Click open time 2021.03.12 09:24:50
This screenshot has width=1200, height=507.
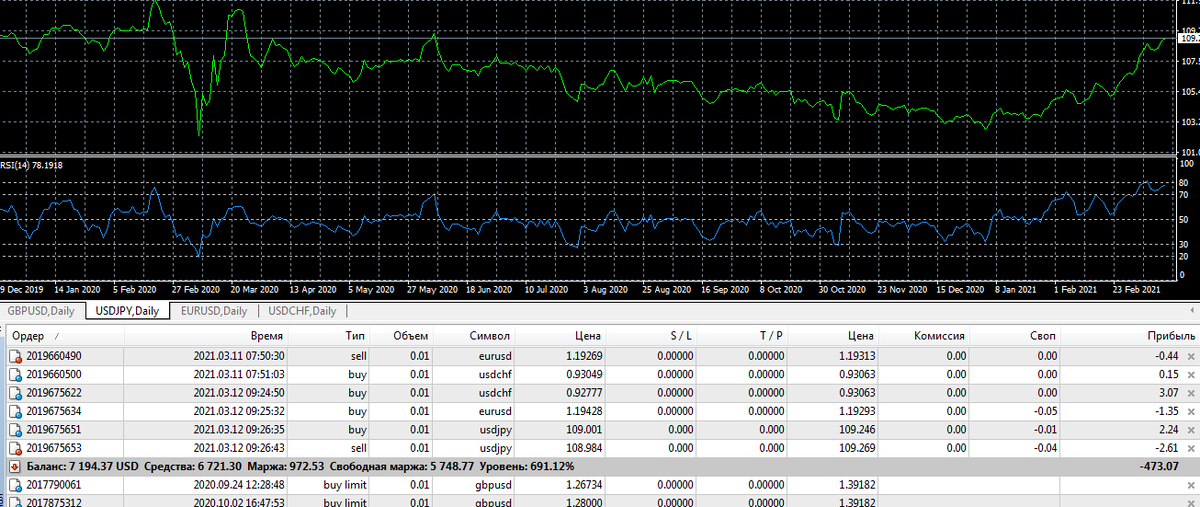[x=239, y=393]
